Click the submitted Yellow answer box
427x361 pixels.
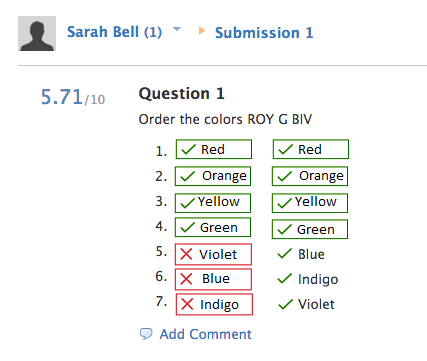(213, 203)
